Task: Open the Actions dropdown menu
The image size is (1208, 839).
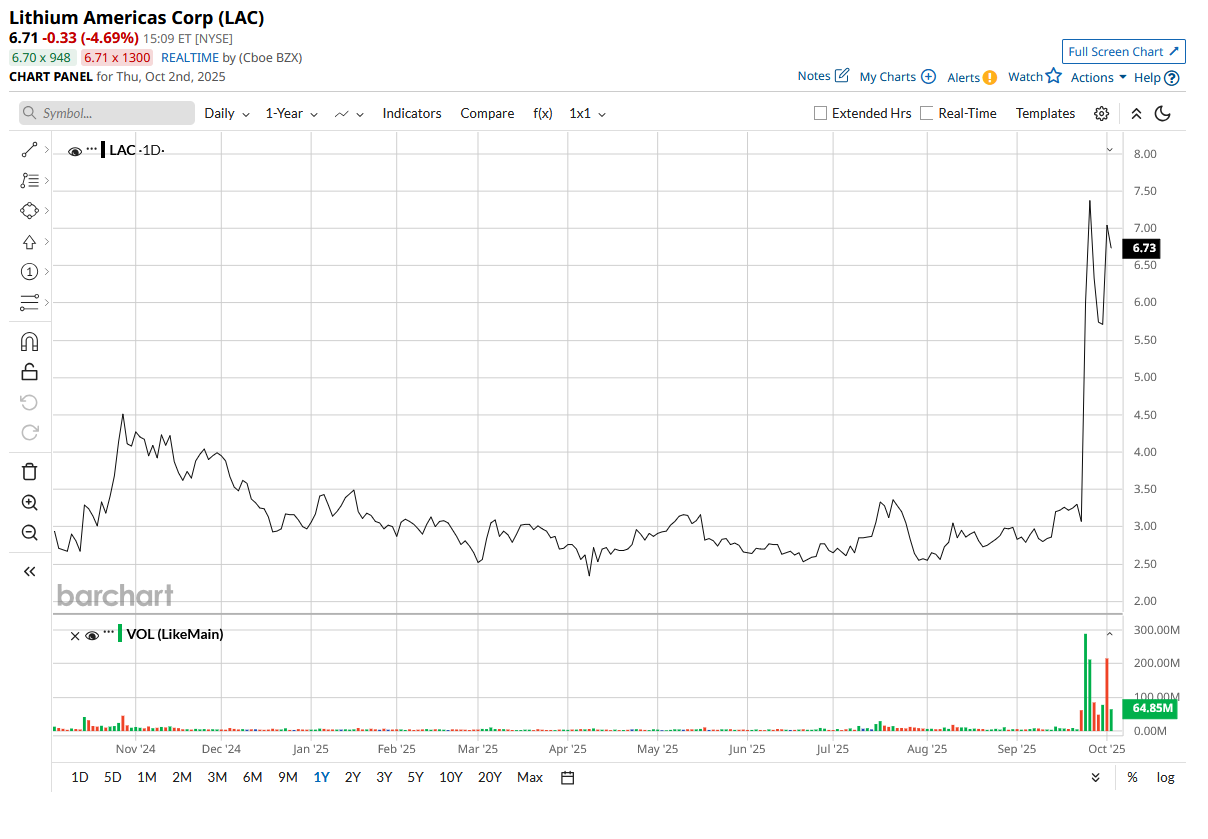Action: click(x=1098, y=77)
